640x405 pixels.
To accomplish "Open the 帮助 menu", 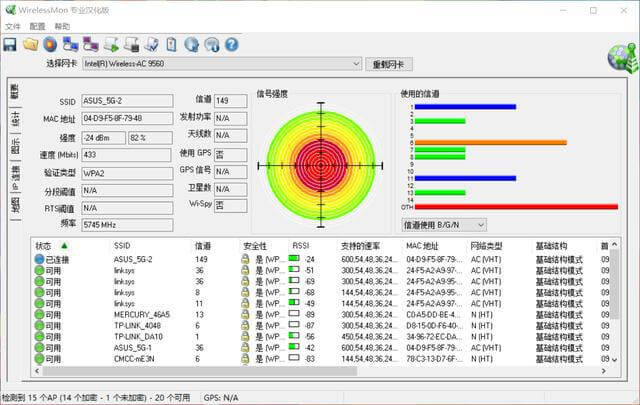I will (63, 26).
